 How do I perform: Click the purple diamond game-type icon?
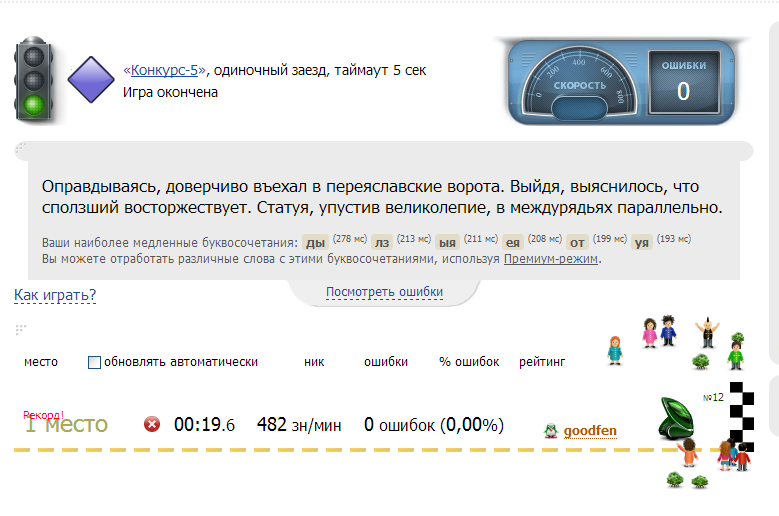click(91, 79)
